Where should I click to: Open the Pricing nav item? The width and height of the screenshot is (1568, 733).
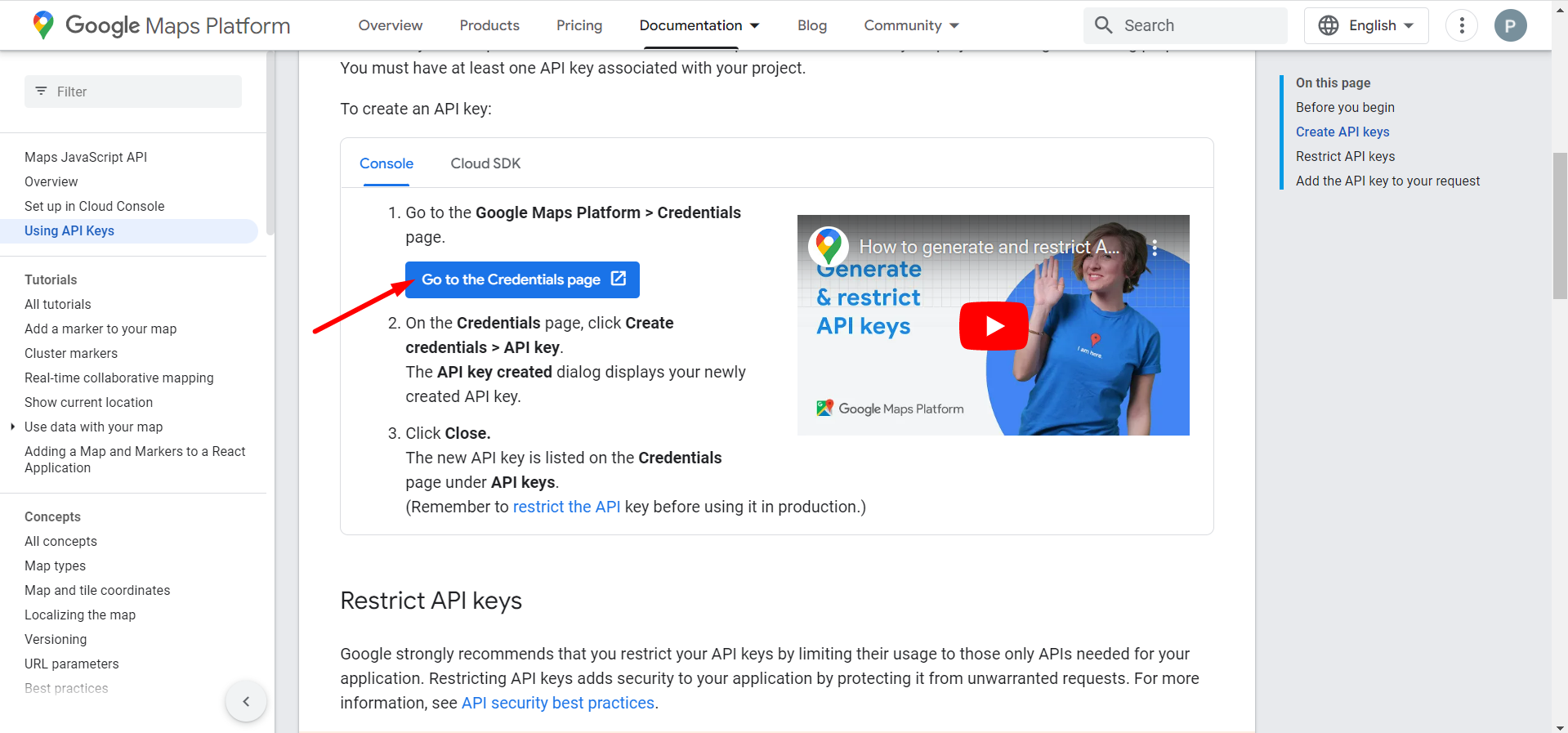pyautogui.click(x=579, y=25)
